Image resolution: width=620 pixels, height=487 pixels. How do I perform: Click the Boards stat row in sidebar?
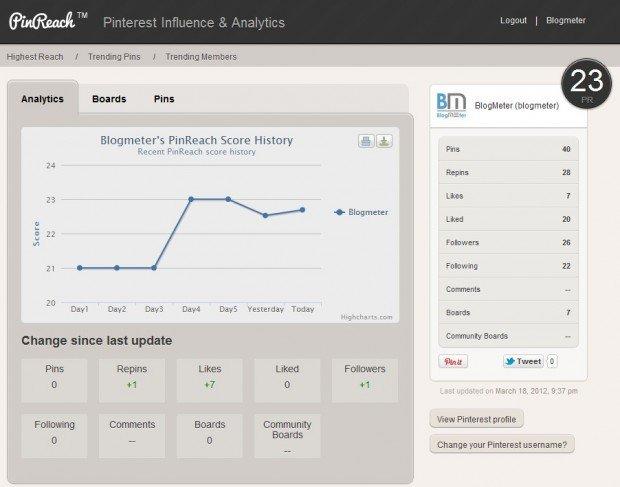[508, 313]
